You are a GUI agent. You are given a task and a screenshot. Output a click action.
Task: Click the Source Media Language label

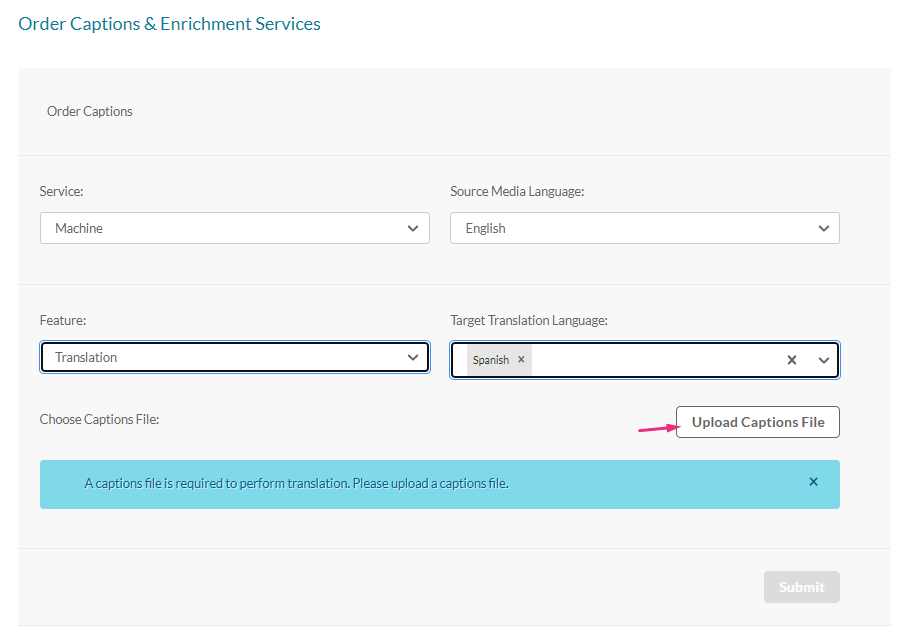517,191
